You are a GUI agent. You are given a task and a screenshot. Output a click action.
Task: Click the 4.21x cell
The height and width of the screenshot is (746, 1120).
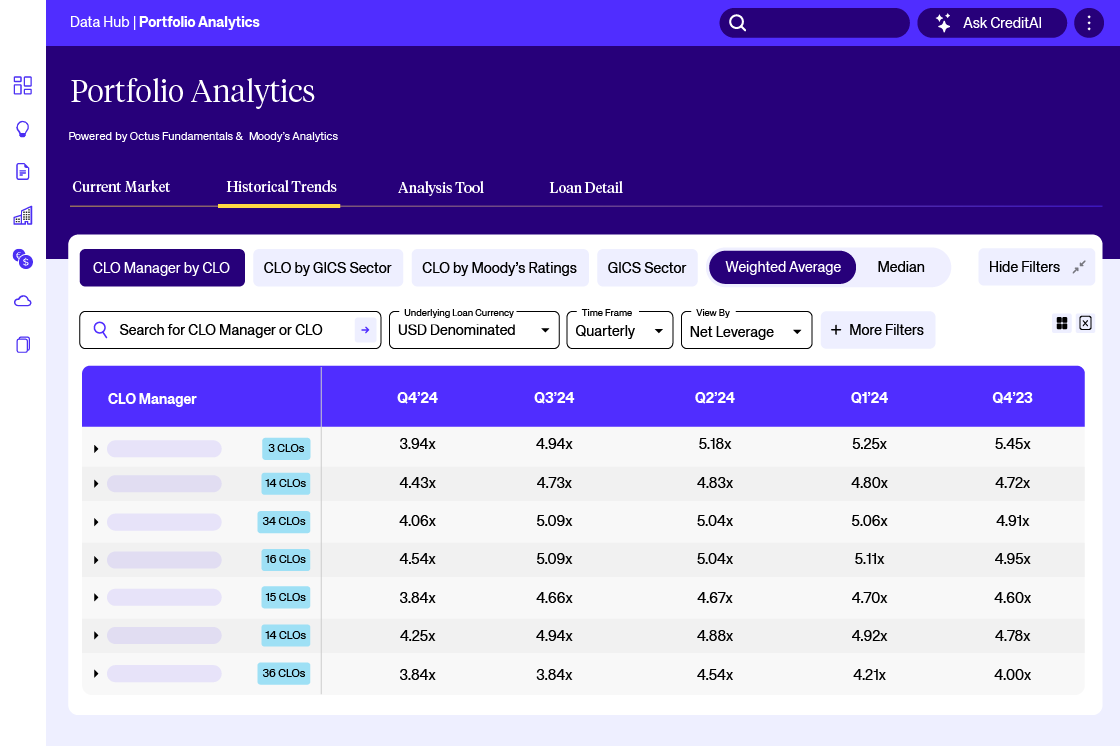point(869,675)
